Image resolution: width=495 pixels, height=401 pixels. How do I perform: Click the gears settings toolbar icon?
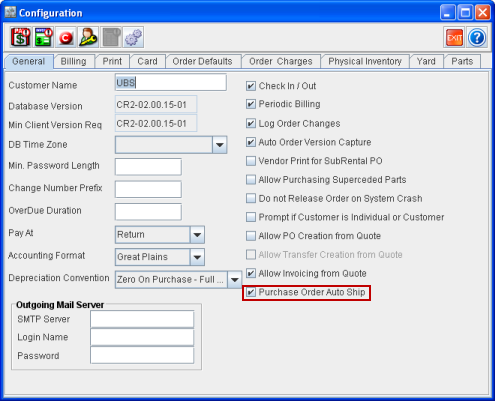pyautogui.click(x=133, y=37)
